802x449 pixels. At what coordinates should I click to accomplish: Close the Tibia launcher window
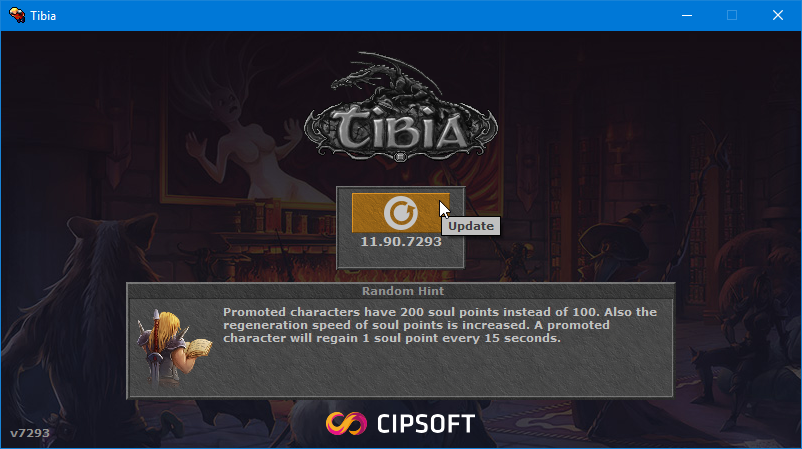777,15
